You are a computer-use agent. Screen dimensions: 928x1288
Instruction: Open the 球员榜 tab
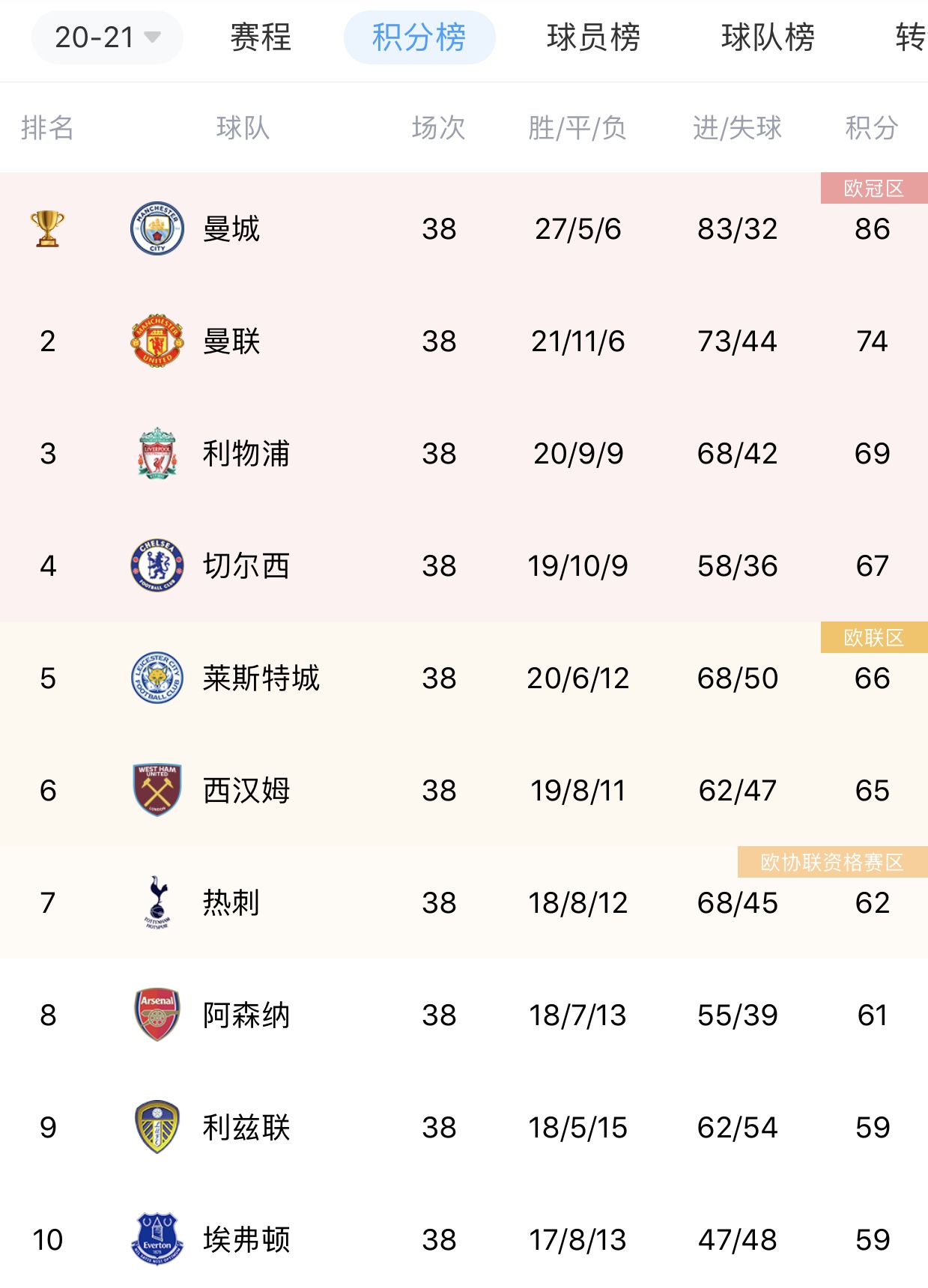[x=593, y=37]
